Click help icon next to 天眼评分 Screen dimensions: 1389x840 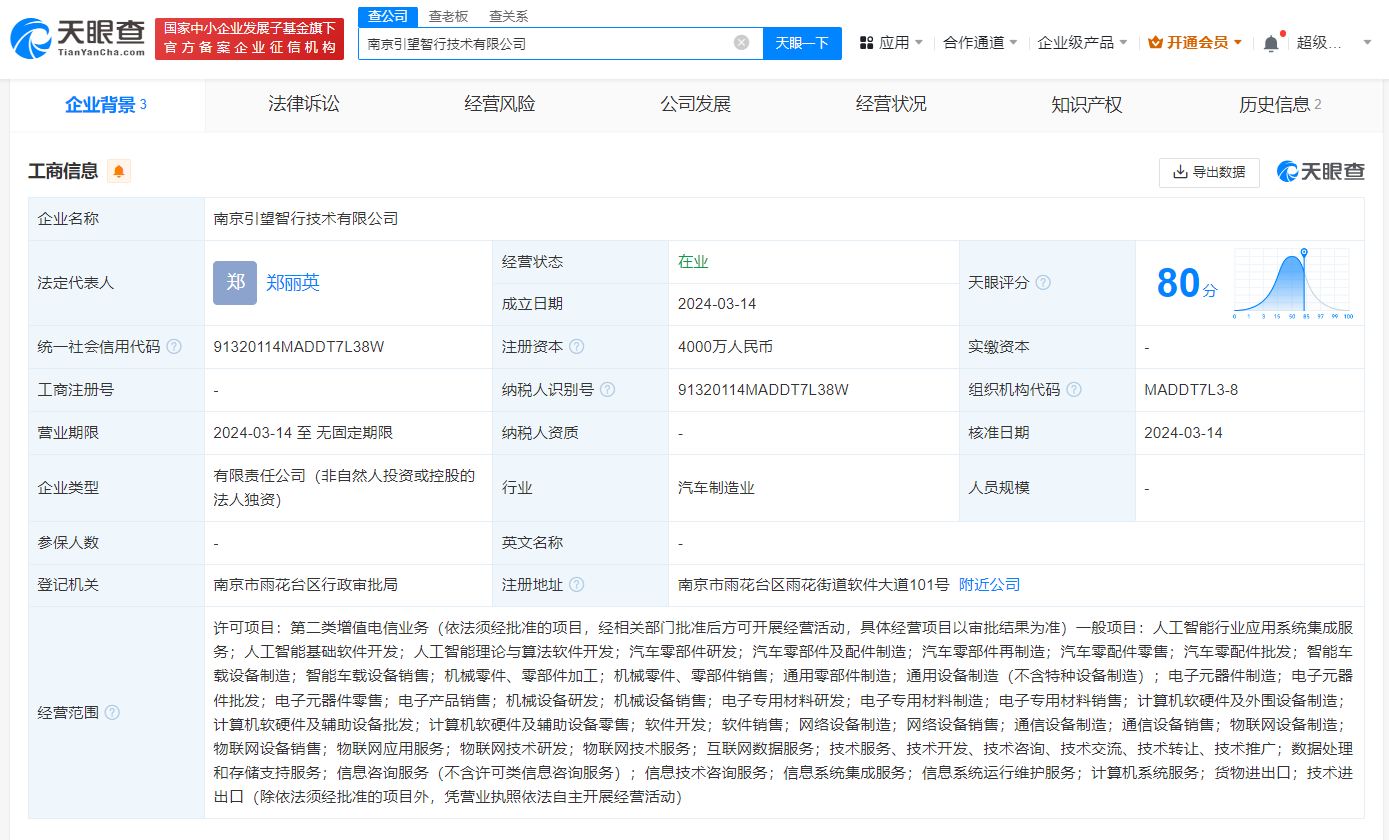coord(1043,283)
